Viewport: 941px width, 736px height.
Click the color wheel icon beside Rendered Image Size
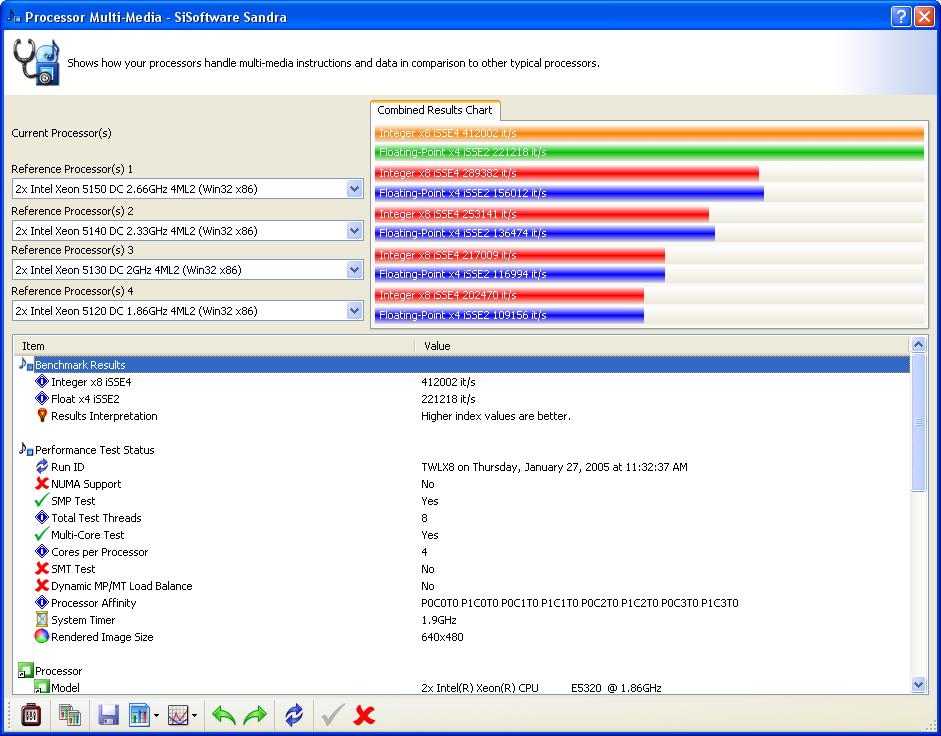click(x=41, y=636)
